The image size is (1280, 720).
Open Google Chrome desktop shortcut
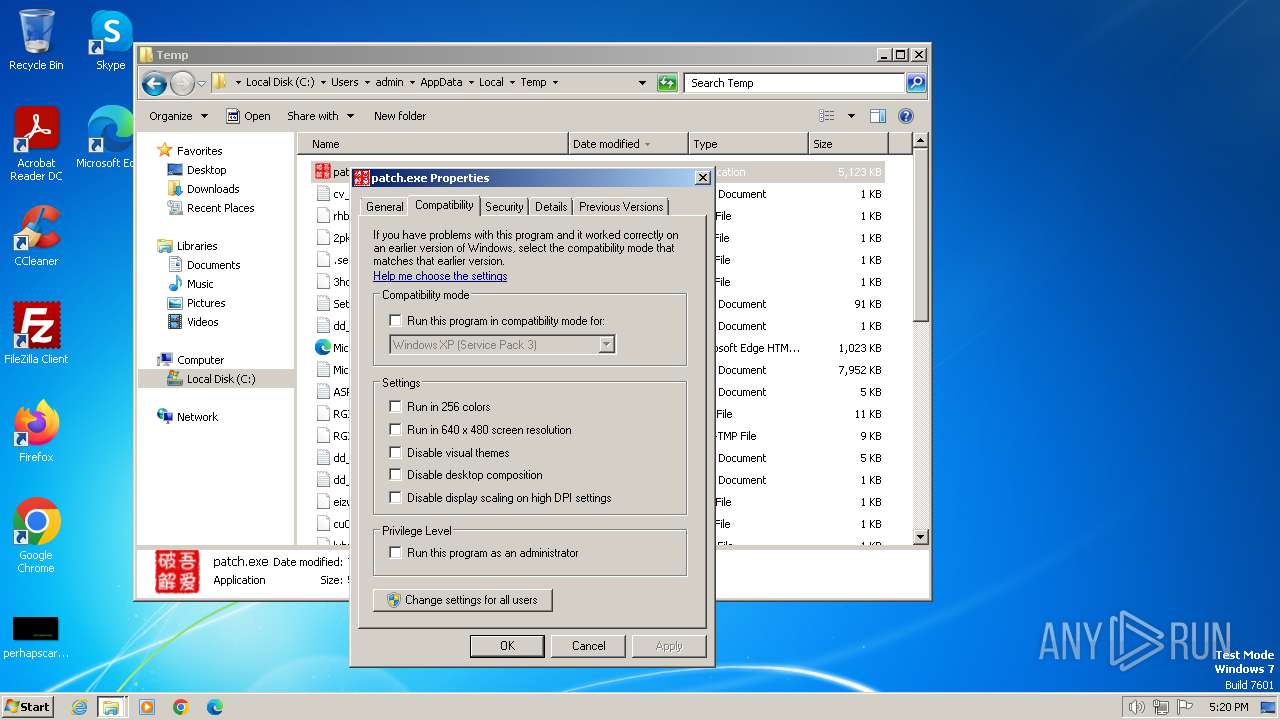point(36,536)
